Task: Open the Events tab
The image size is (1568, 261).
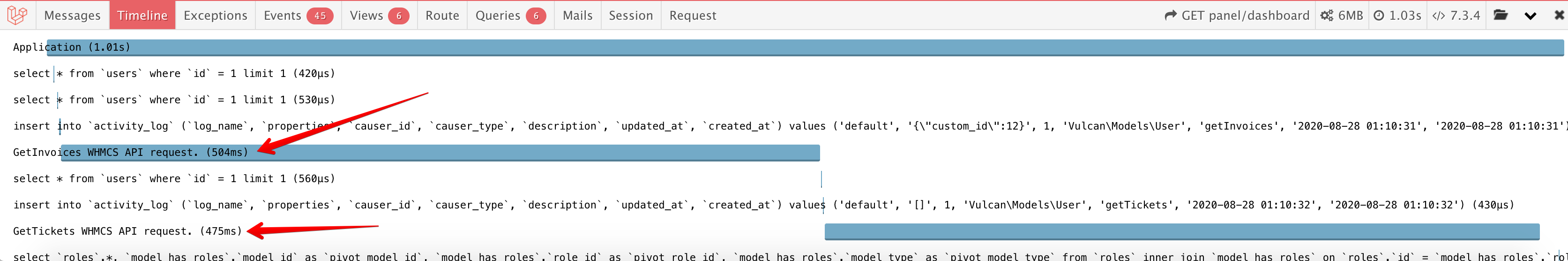Action: [298, 15]
